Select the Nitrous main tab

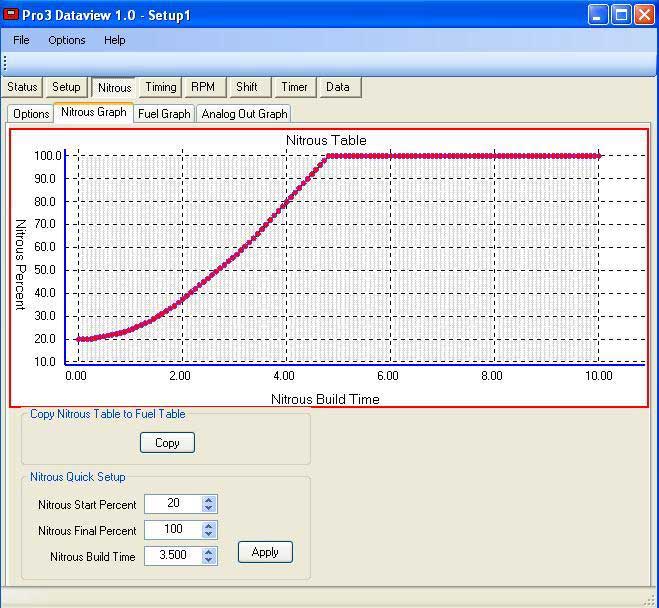click(x=114, y=87)
